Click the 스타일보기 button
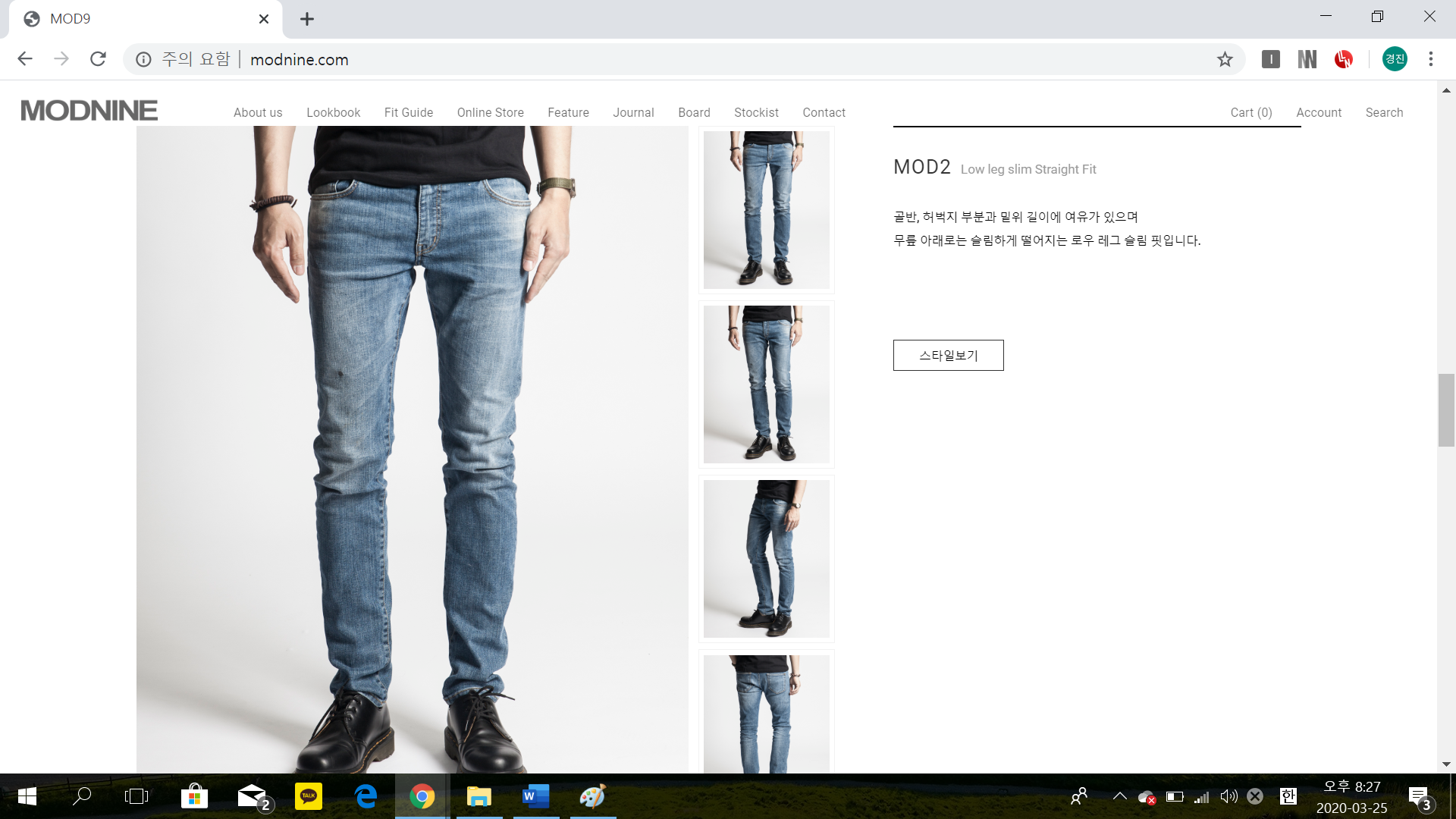This screenshot has width=1456, height=819. 948,355
